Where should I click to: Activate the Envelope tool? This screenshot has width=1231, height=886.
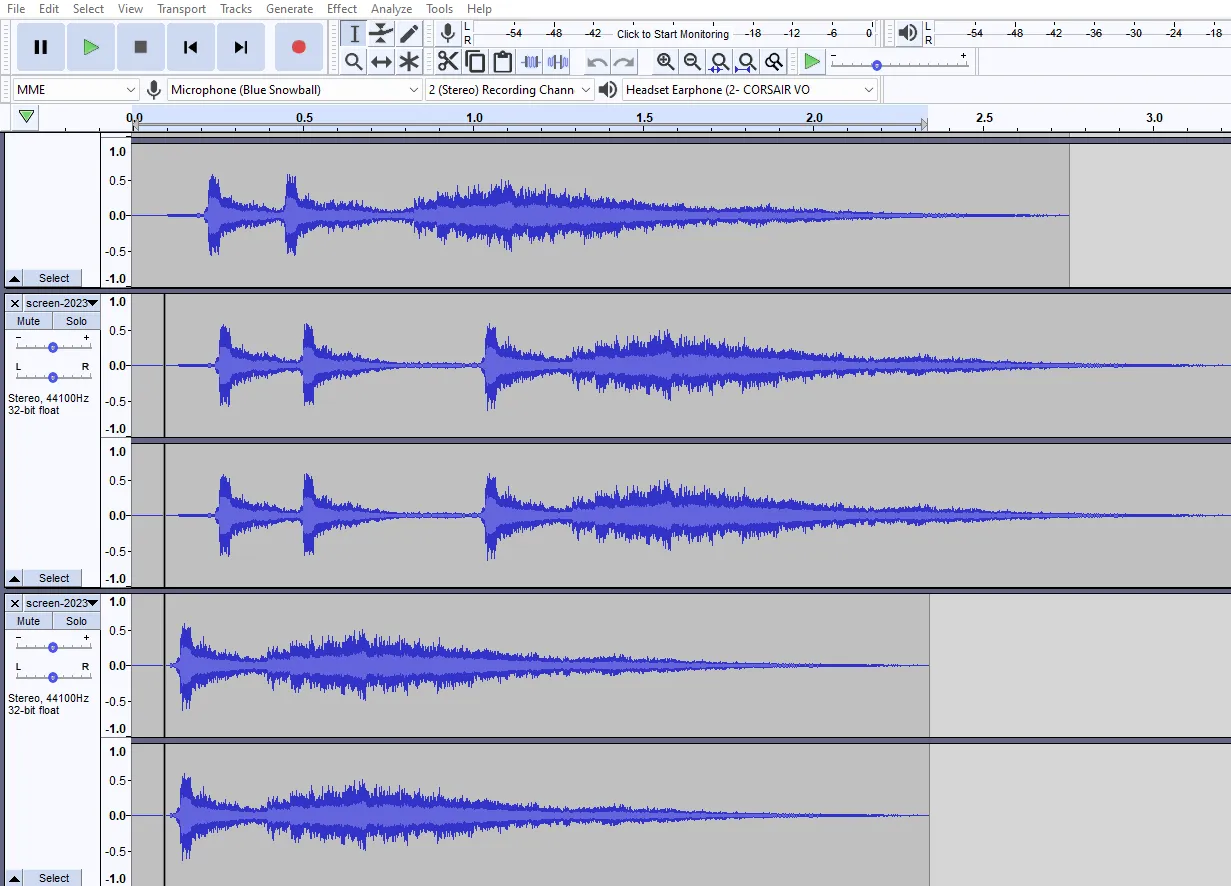click(x=381, y=33)
